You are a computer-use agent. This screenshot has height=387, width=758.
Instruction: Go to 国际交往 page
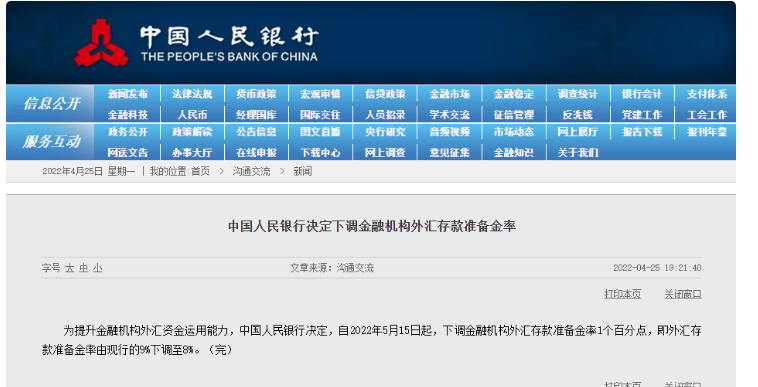coord(321,115)
